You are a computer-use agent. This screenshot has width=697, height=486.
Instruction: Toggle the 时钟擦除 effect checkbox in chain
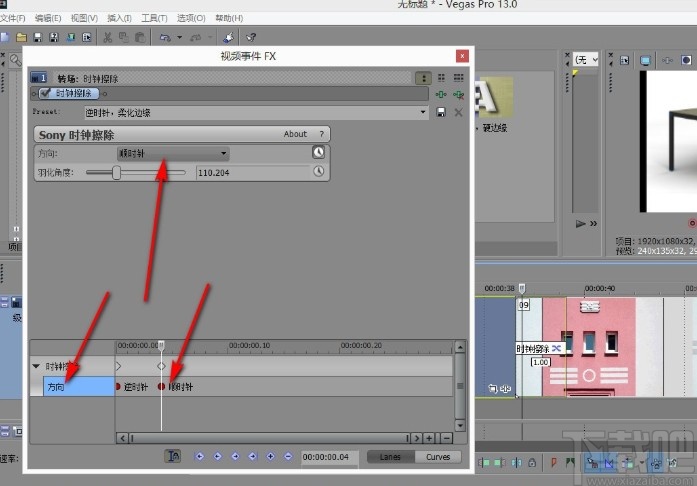(x=45, y=93)
